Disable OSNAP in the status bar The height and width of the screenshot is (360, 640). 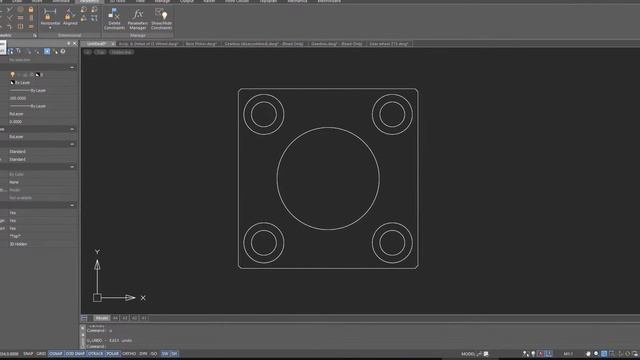pyautogui.click(x=56, y=354)
